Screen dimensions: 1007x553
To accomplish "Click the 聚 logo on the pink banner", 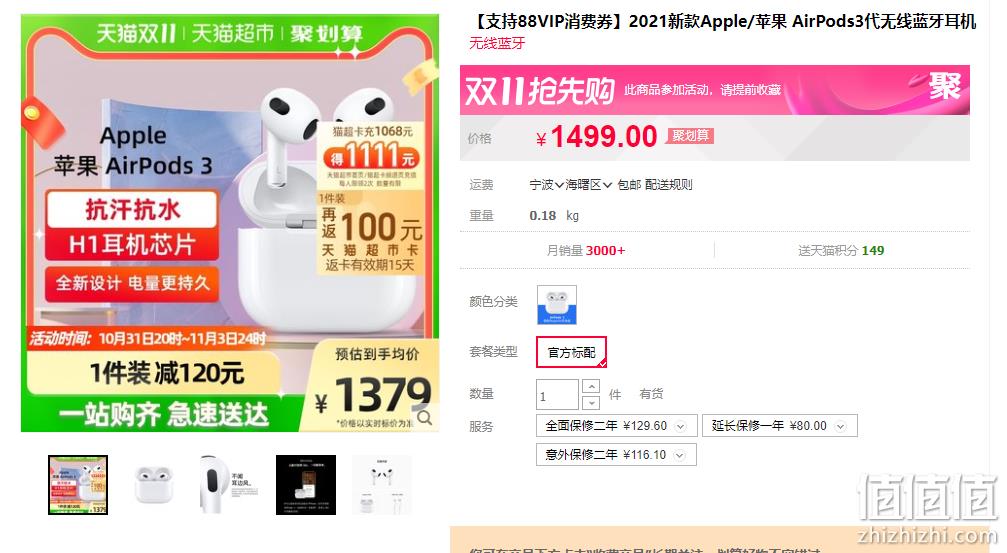I will point(944,87).
